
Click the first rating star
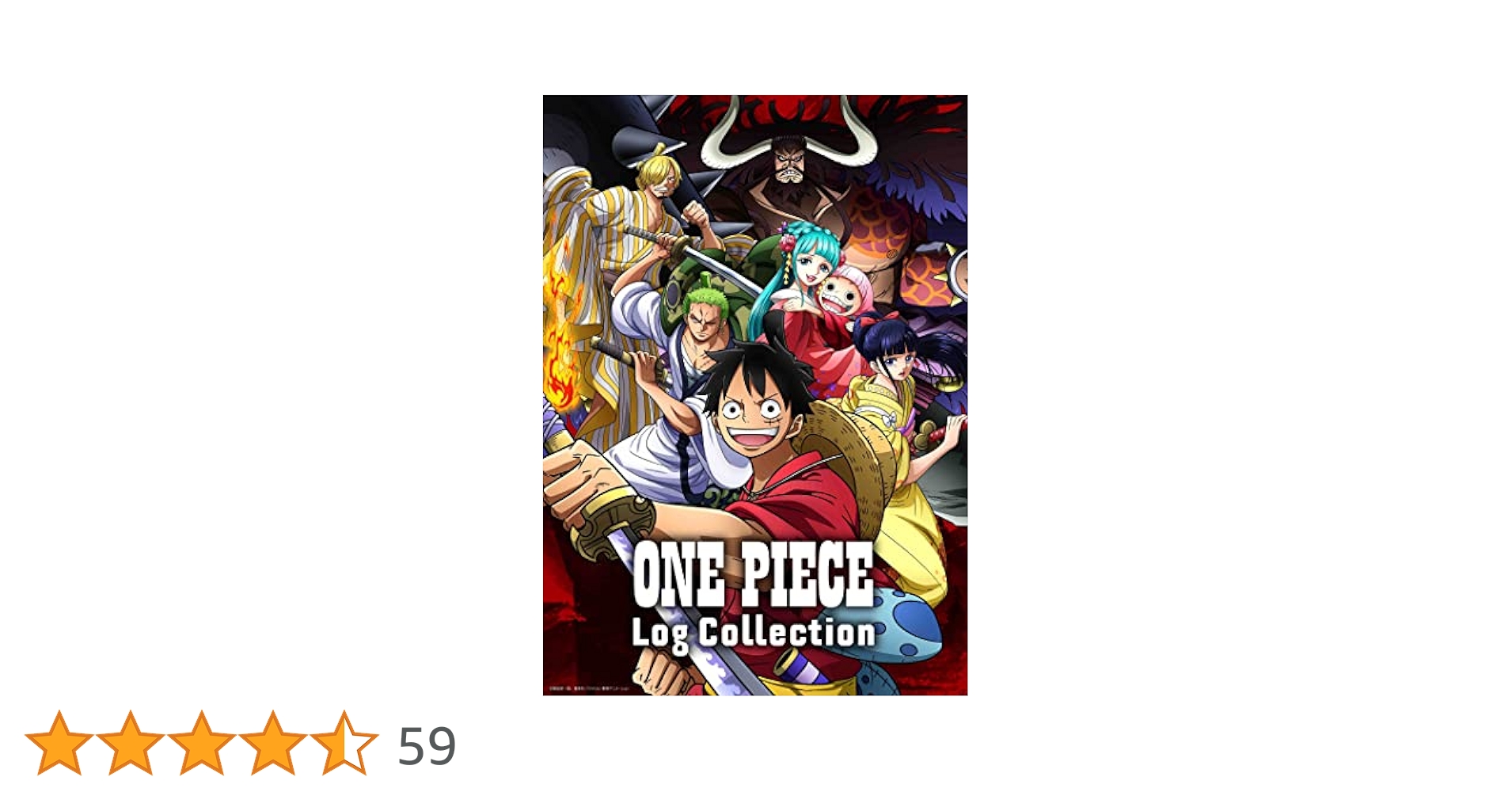tap(59, 743)
